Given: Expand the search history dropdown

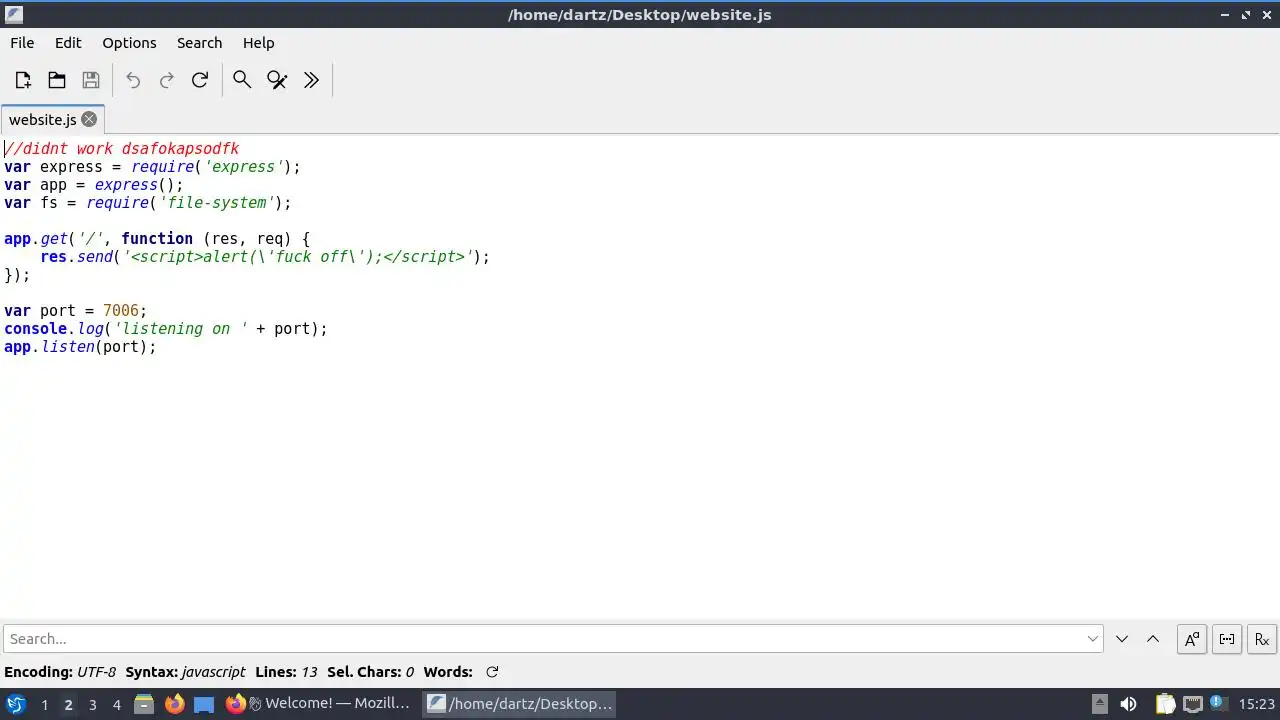Looking at the screenshot, I should 1093,639.
